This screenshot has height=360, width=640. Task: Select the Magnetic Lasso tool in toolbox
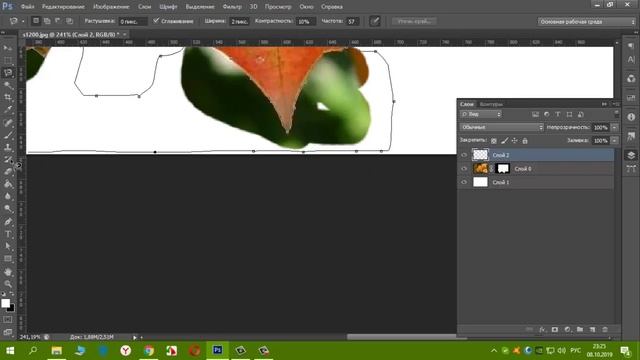(8, 73)
